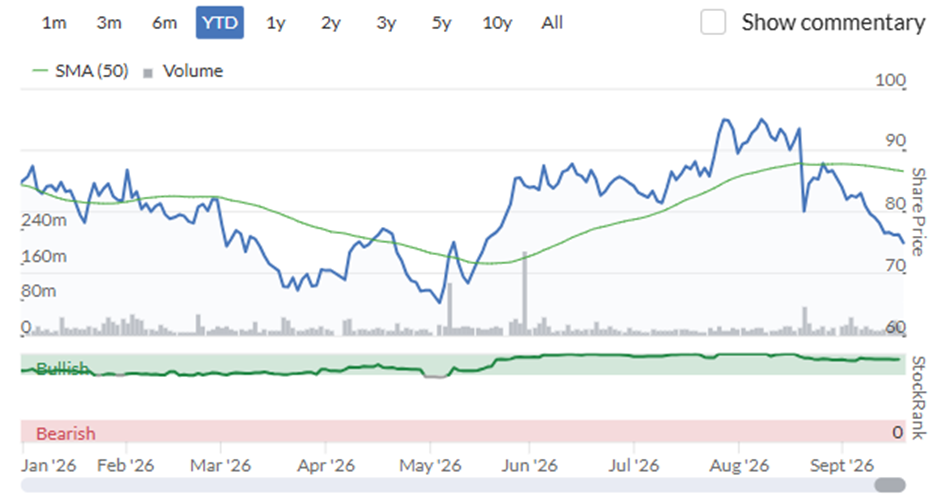The image size is (940, 503).
Task: Toggle the SMA (50) legend entry
Action: point(80,71)
